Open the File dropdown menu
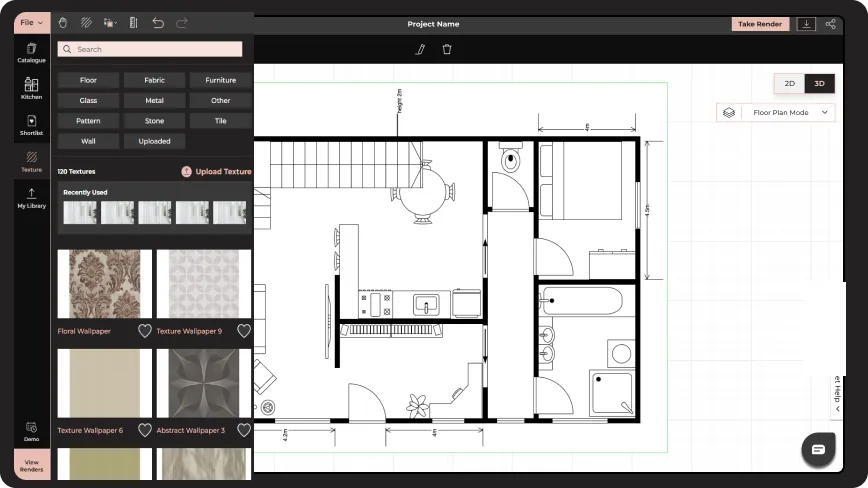 click(32, 23)
